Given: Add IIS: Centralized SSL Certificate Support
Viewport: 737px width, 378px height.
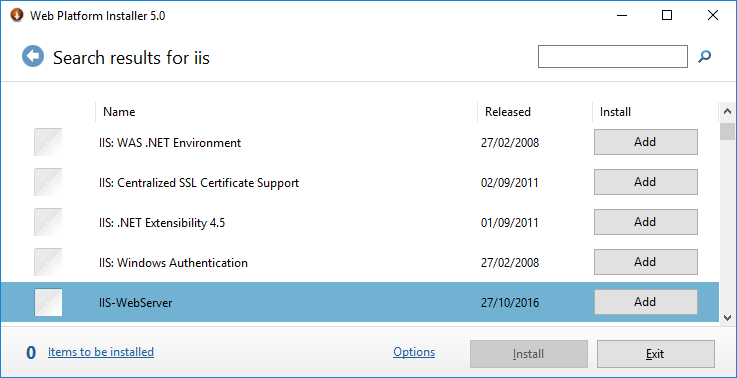Looking at the screenshot, I should coord(645,182).
